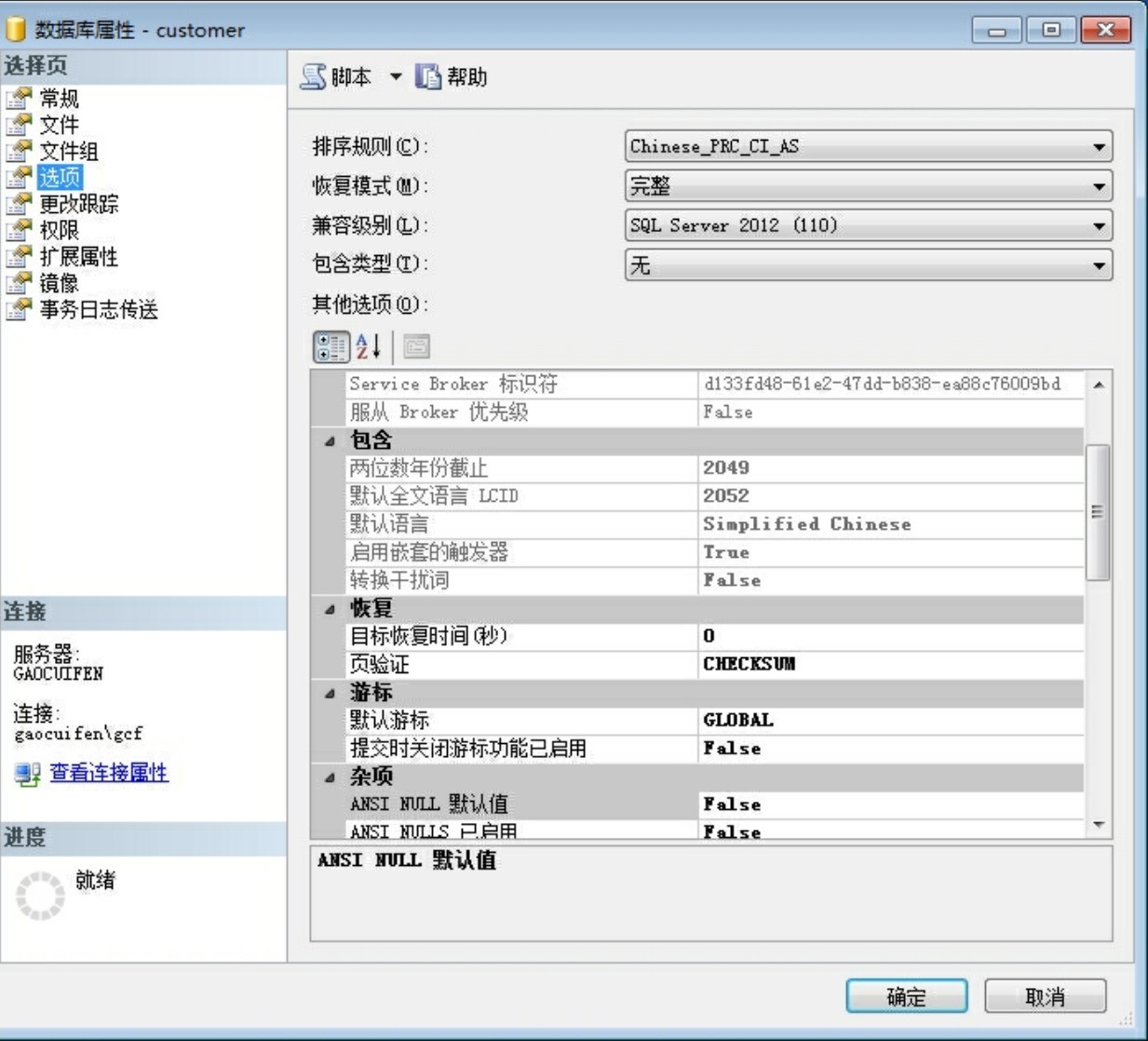Click the 确定 button

click(907, 996)
